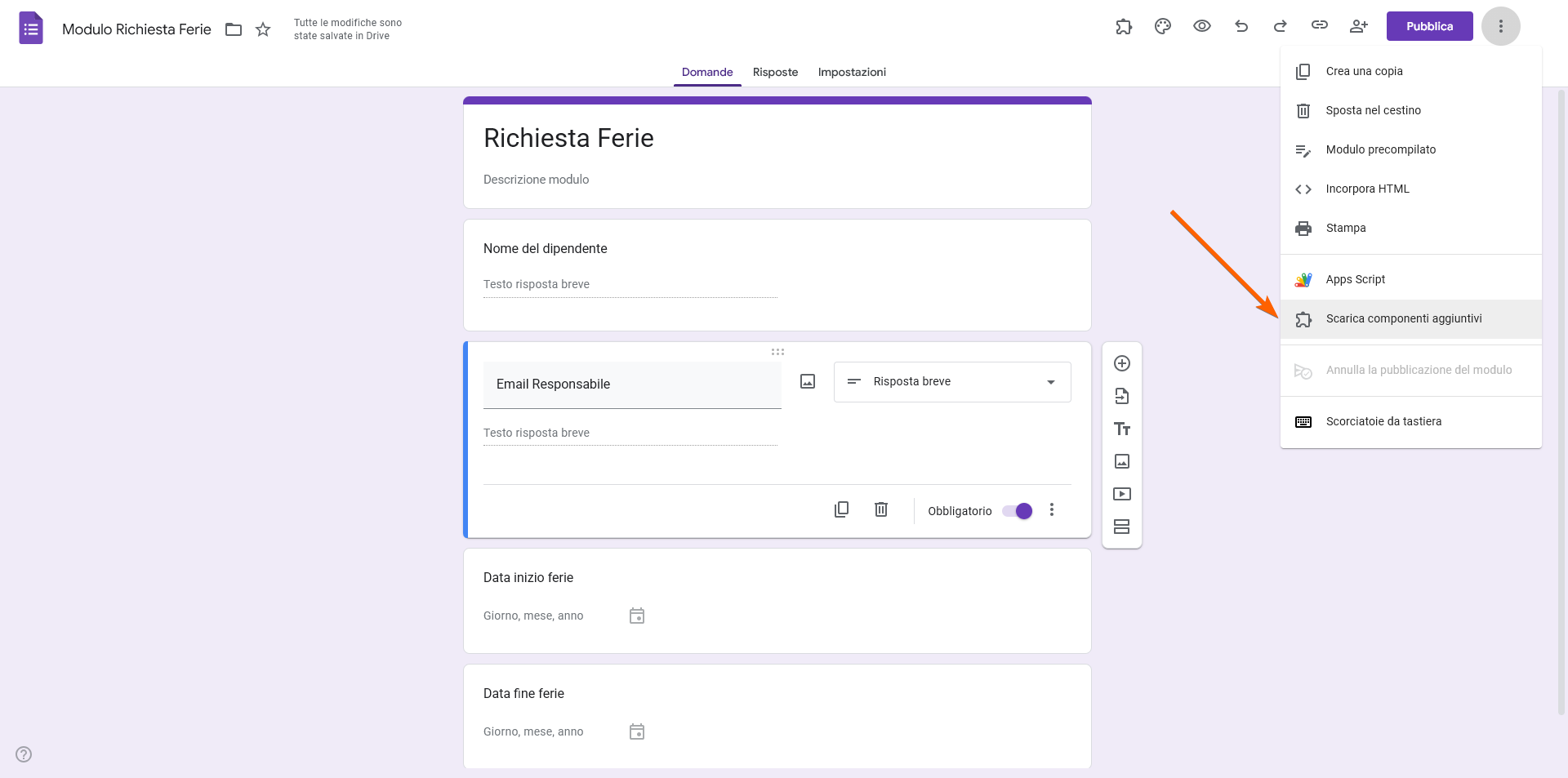Viewport: 1568px width, 778px height.
Task: Add collaborators with the person icon
Action: [1358, 26]
